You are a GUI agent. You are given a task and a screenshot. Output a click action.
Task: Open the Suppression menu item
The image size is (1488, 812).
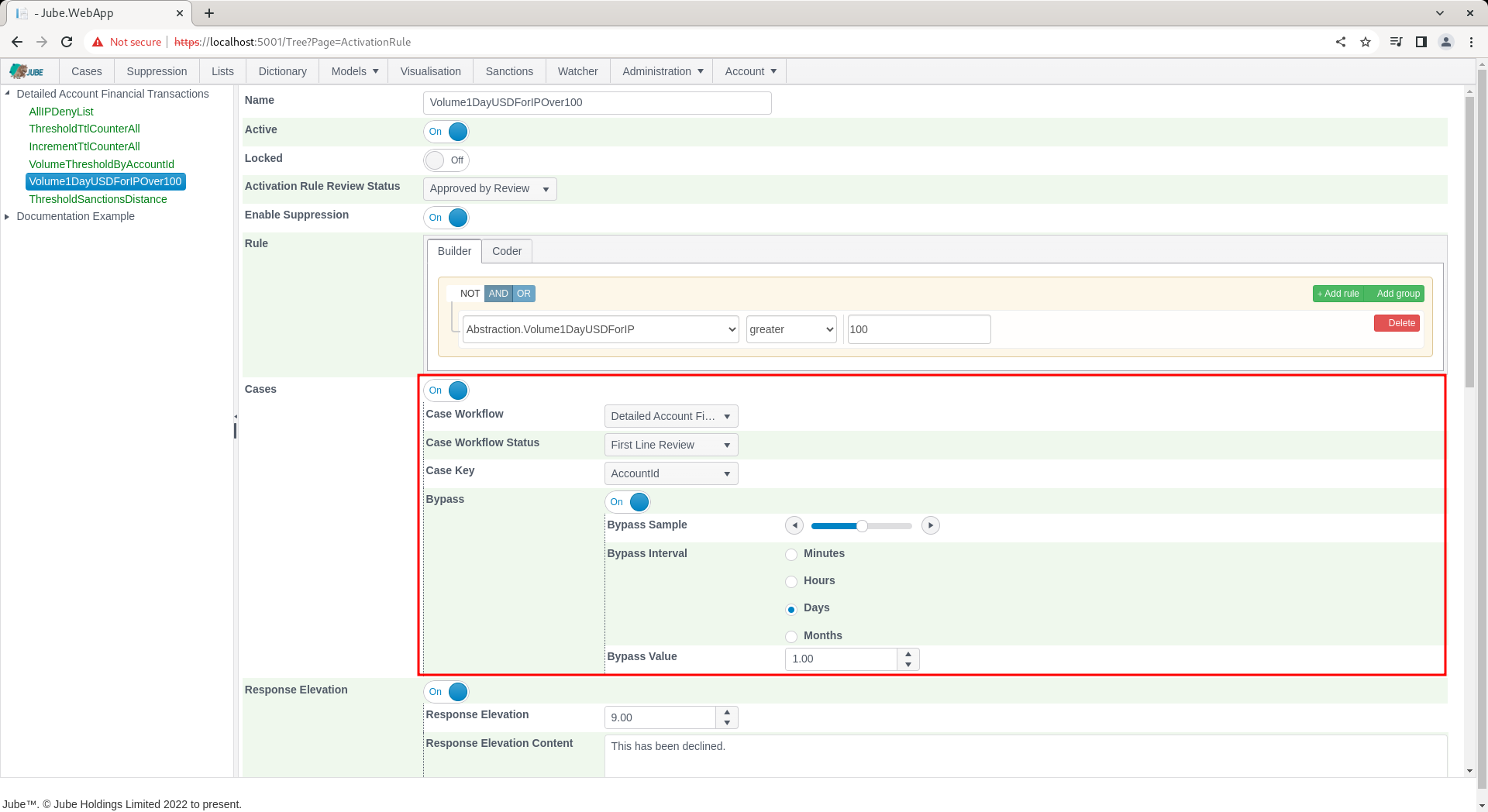tap(157, 71)
